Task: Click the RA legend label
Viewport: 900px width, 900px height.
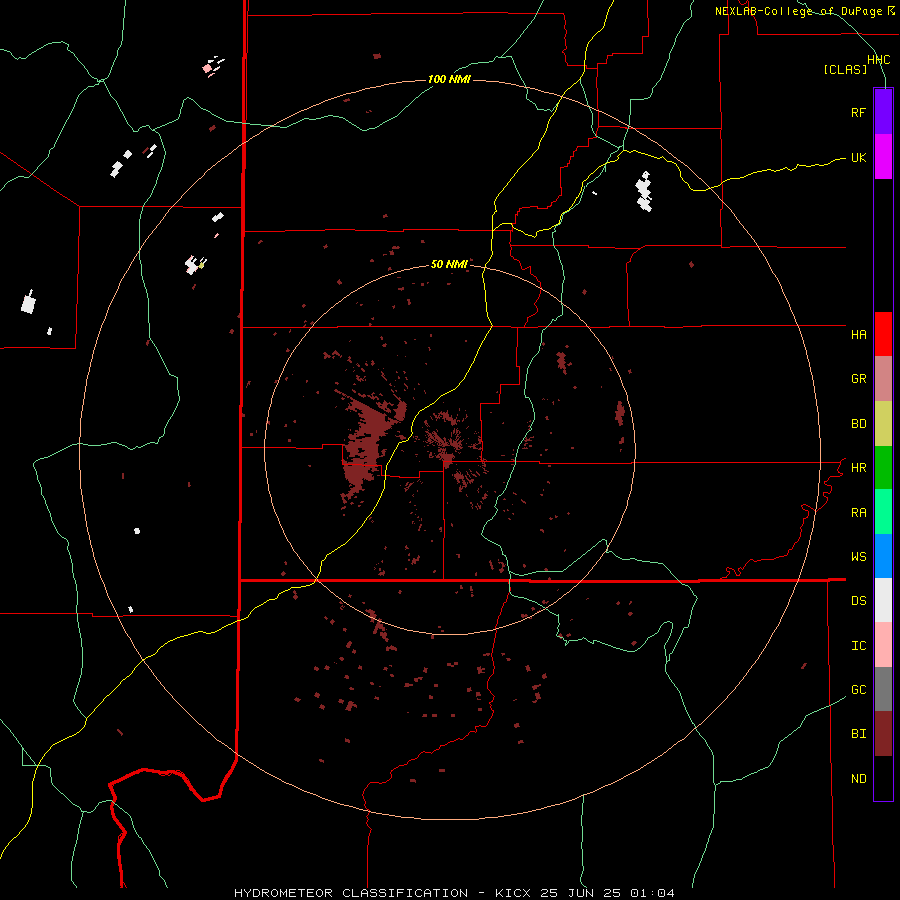Action: (858, 513)
